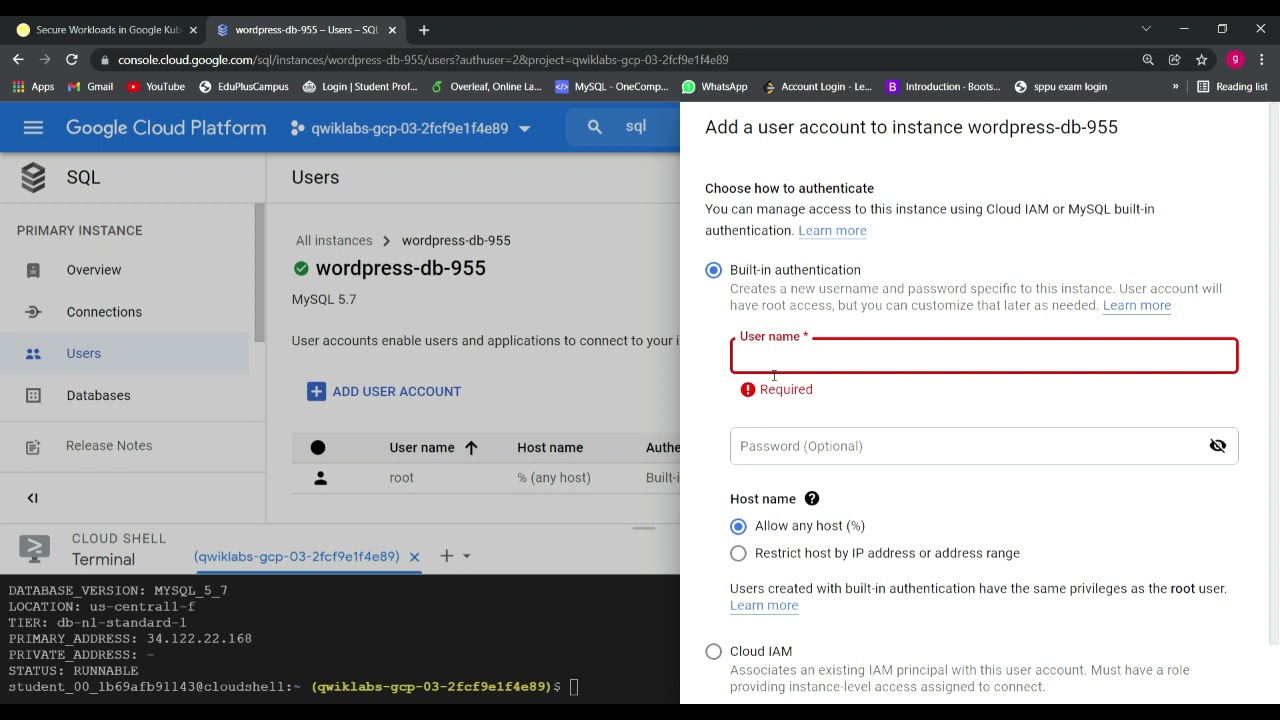Click the SQL product stack icon
Viewport: 1280px width, 720px height.
33,177
